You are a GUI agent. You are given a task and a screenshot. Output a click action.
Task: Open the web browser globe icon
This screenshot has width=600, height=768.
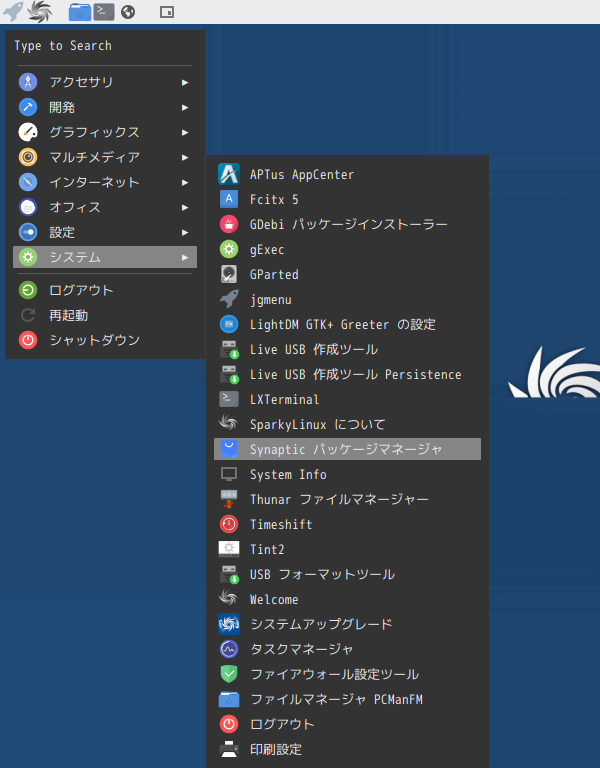pyautogui.click(x=128, y=12)
